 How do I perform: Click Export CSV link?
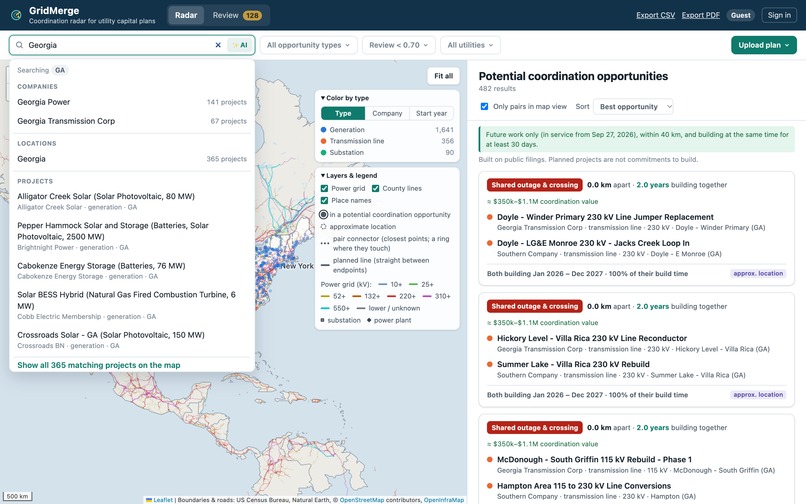click(655, 15)
